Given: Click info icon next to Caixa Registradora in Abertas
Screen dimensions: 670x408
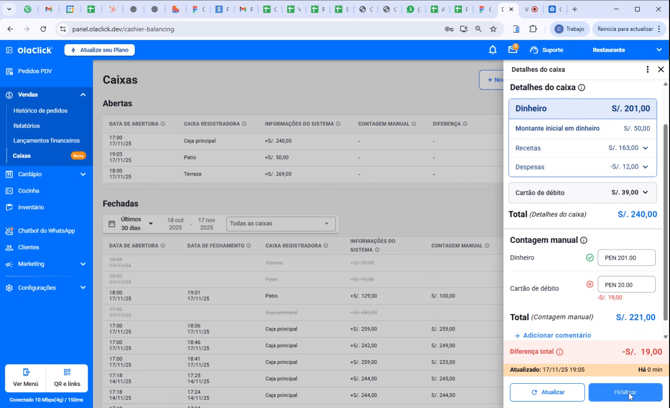Looking at the screenshot, I should click(x=244, y=124).
